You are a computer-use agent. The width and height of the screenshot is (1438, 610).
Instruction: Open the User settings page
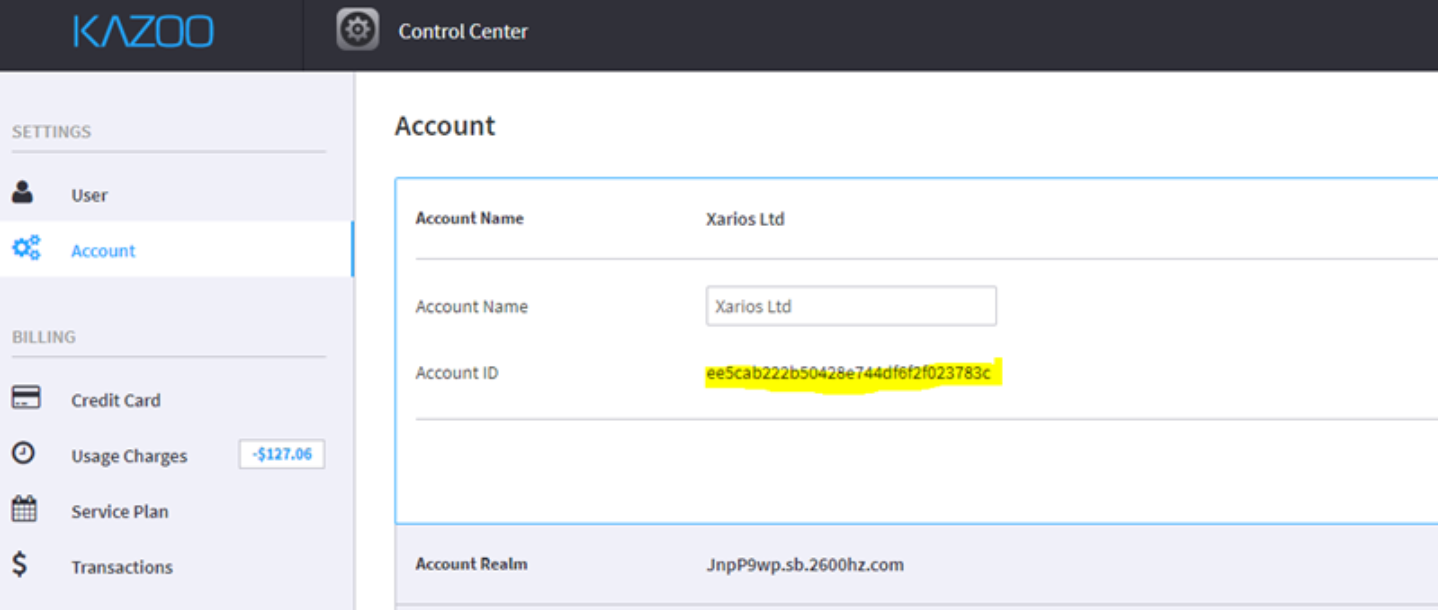(x=89, y=195)
